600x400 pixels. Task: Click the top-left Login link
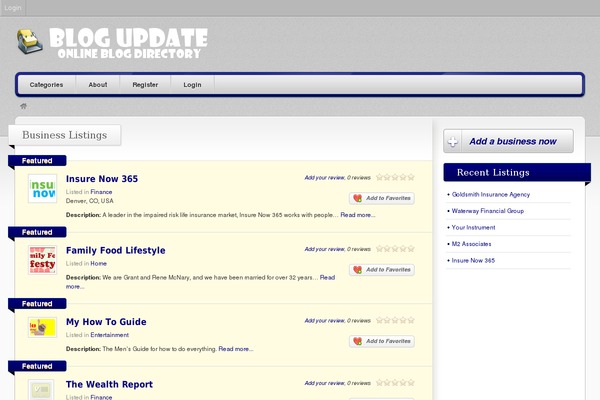[x=13, y=8]
